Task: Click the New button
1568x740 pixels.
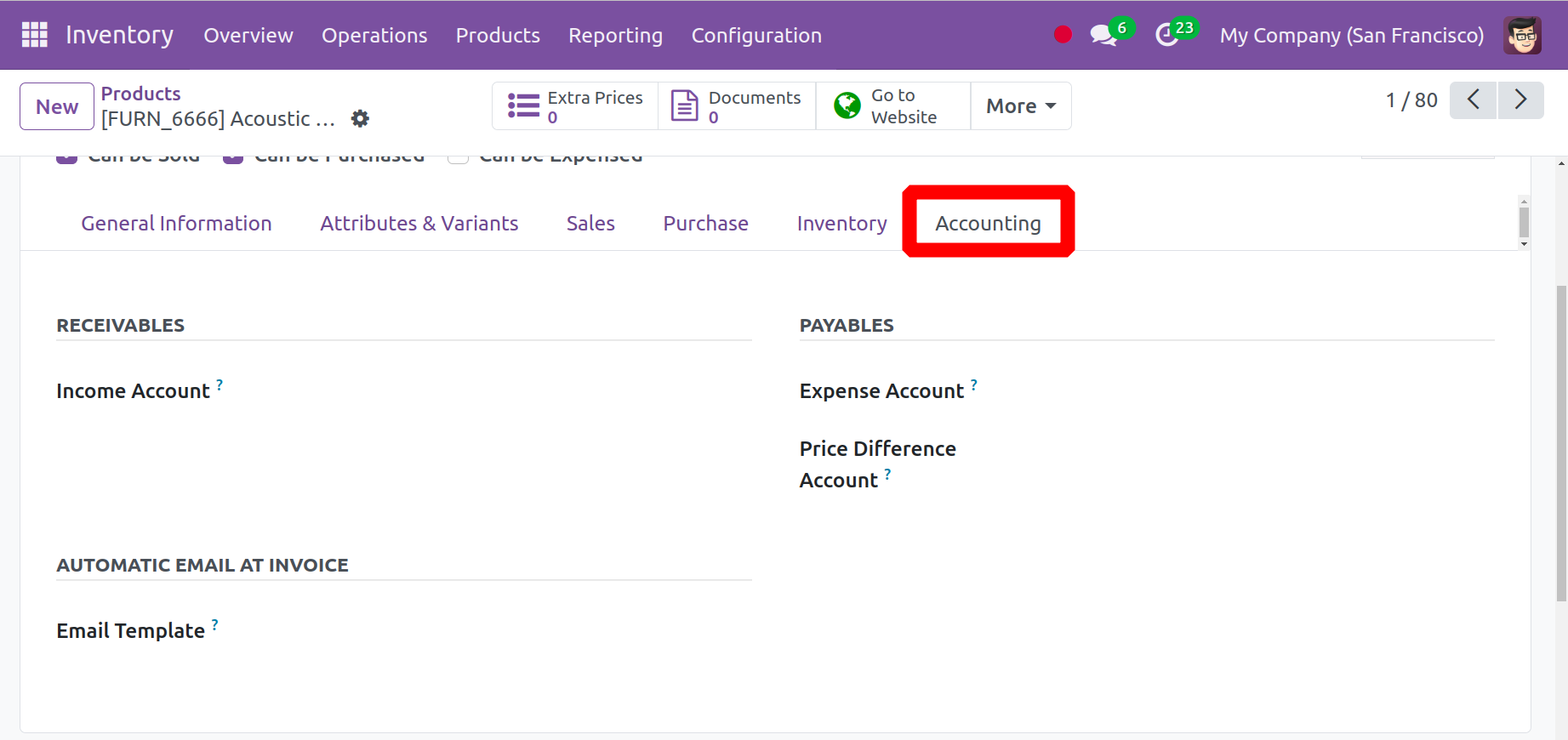Action: pyautogui.click(x=57, y=106)
